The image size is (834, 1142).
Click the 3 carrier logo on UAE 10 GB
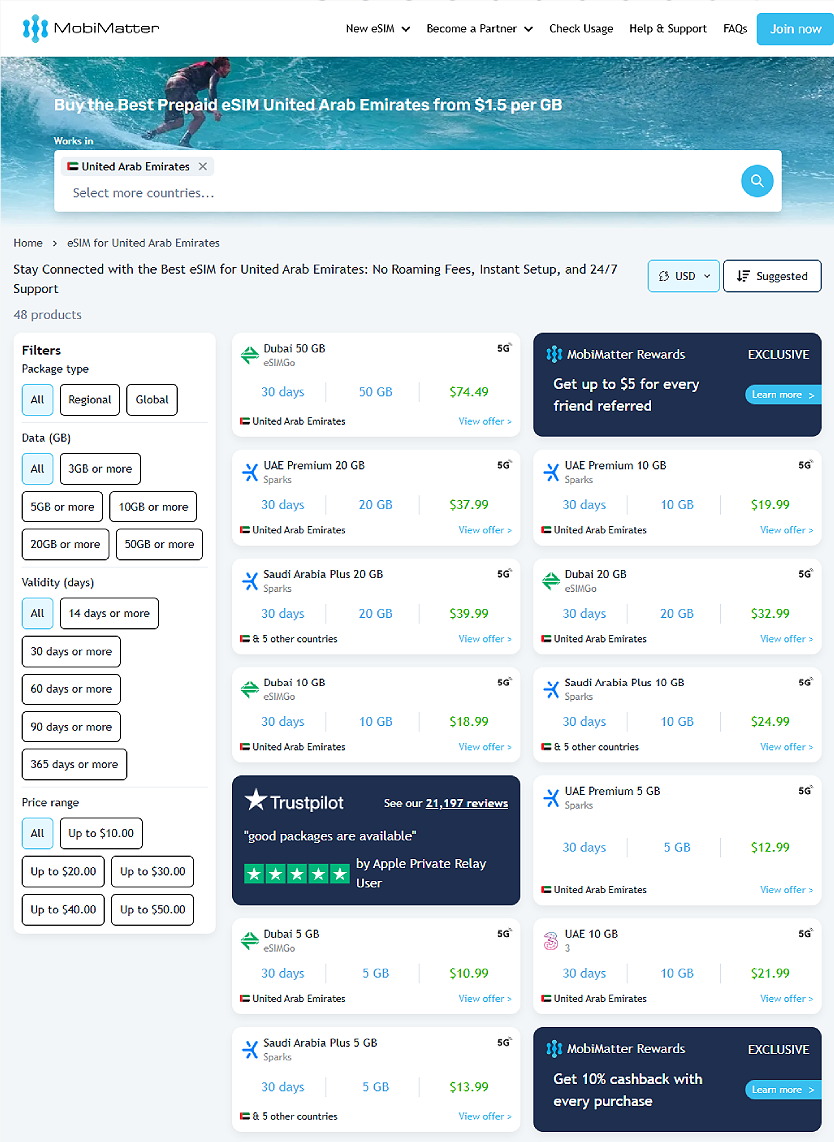click(550, 940)
